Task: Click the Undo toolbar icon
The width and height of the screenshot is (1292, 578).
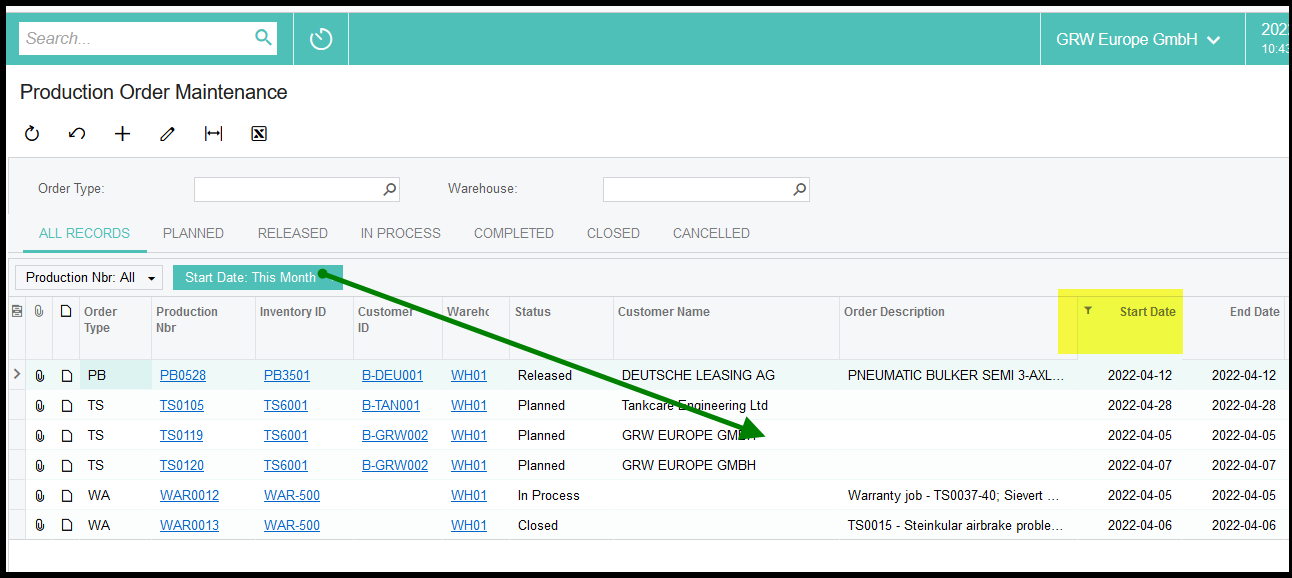Action: pos(77,134)
